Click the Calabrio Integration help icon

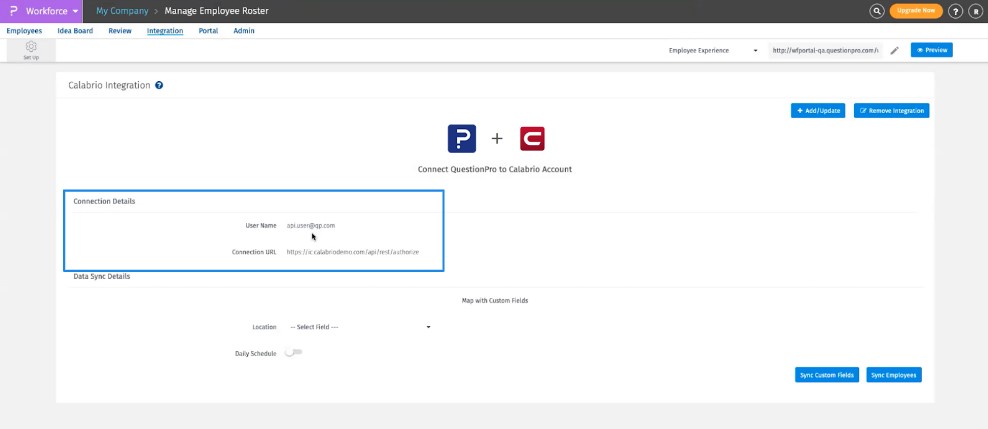point(159,85)
